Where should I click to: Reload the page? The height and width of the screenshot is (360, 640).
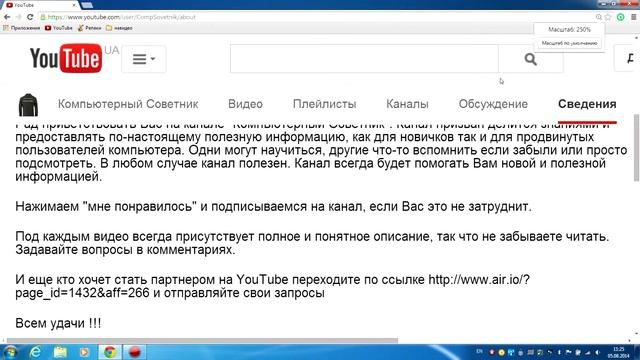click(30, 17)
